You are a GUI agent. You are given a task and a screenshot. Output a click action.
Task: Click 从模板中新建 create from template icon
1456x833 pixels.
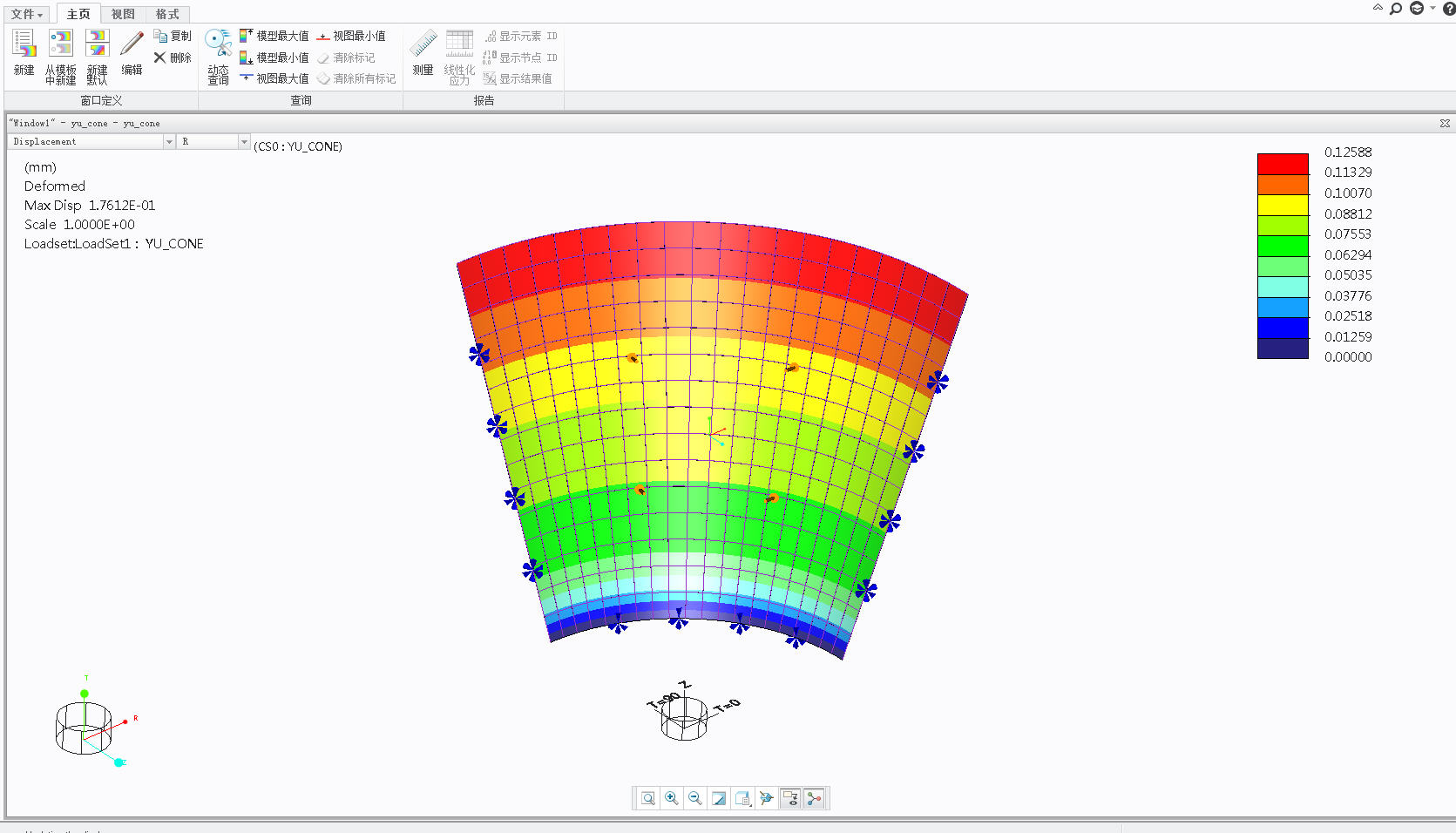60,56
